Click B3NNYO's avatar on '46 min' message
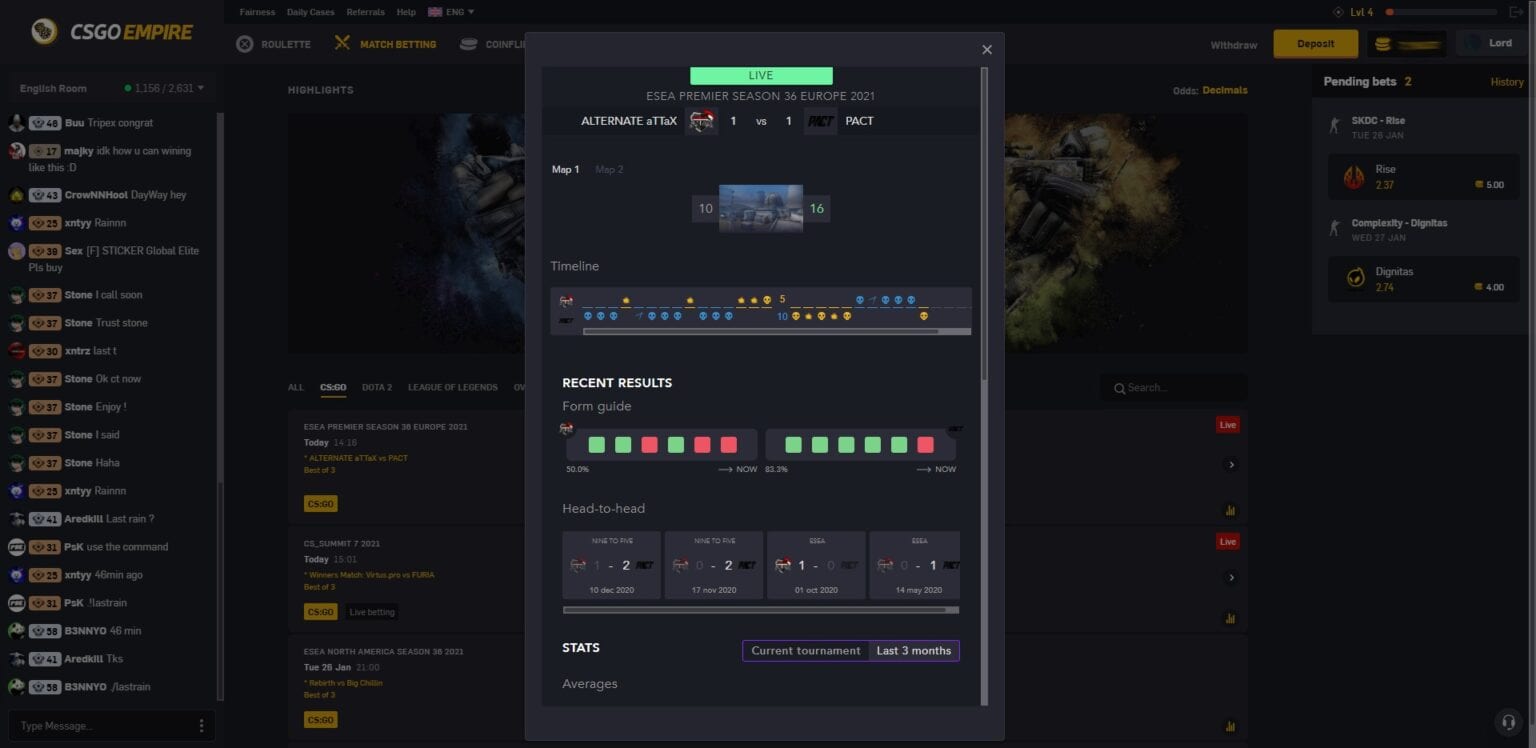 pyautogui.click(x=16, y=631)
